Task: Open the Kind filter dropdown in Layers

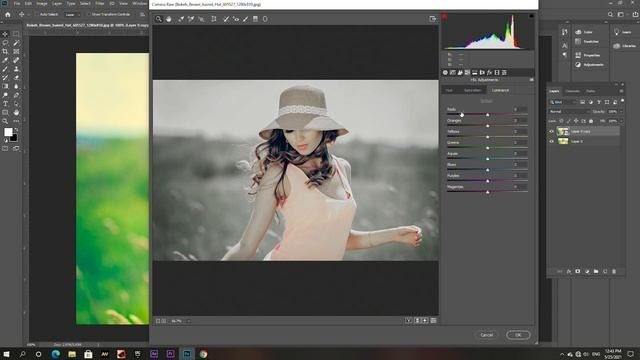Action: (x=562, y=102)
